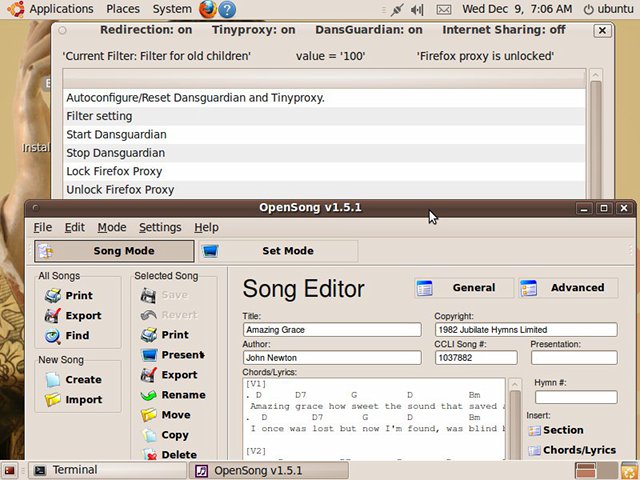Launch Firefox from the top panel

[207, 9]
